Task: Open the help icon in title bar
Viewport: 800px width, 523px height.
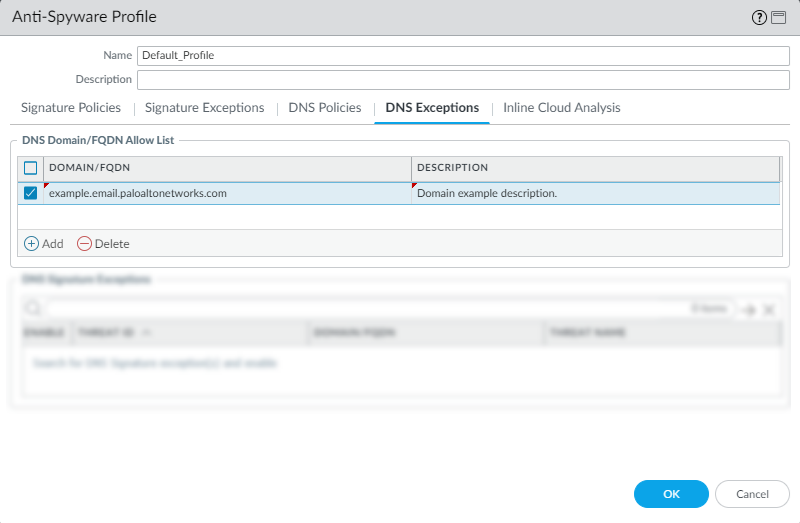Action: pyautogui.click(x=762, y=17)
